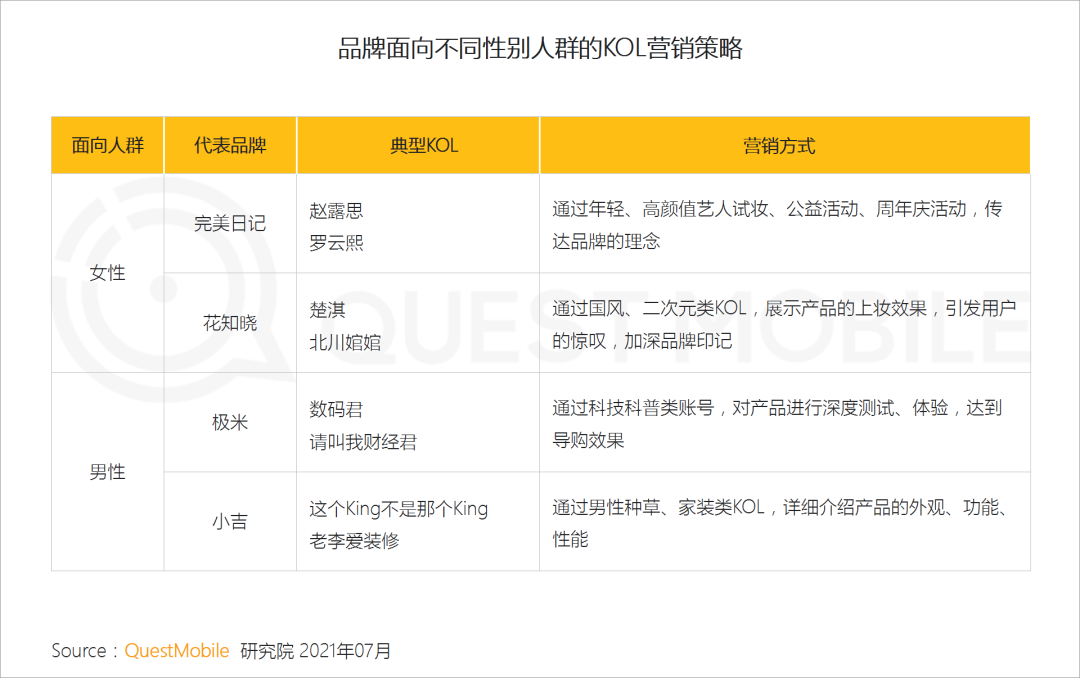Screen dimensions: 1080x678
Task: Click the QuestMobile source link
Action: (177, 650)
